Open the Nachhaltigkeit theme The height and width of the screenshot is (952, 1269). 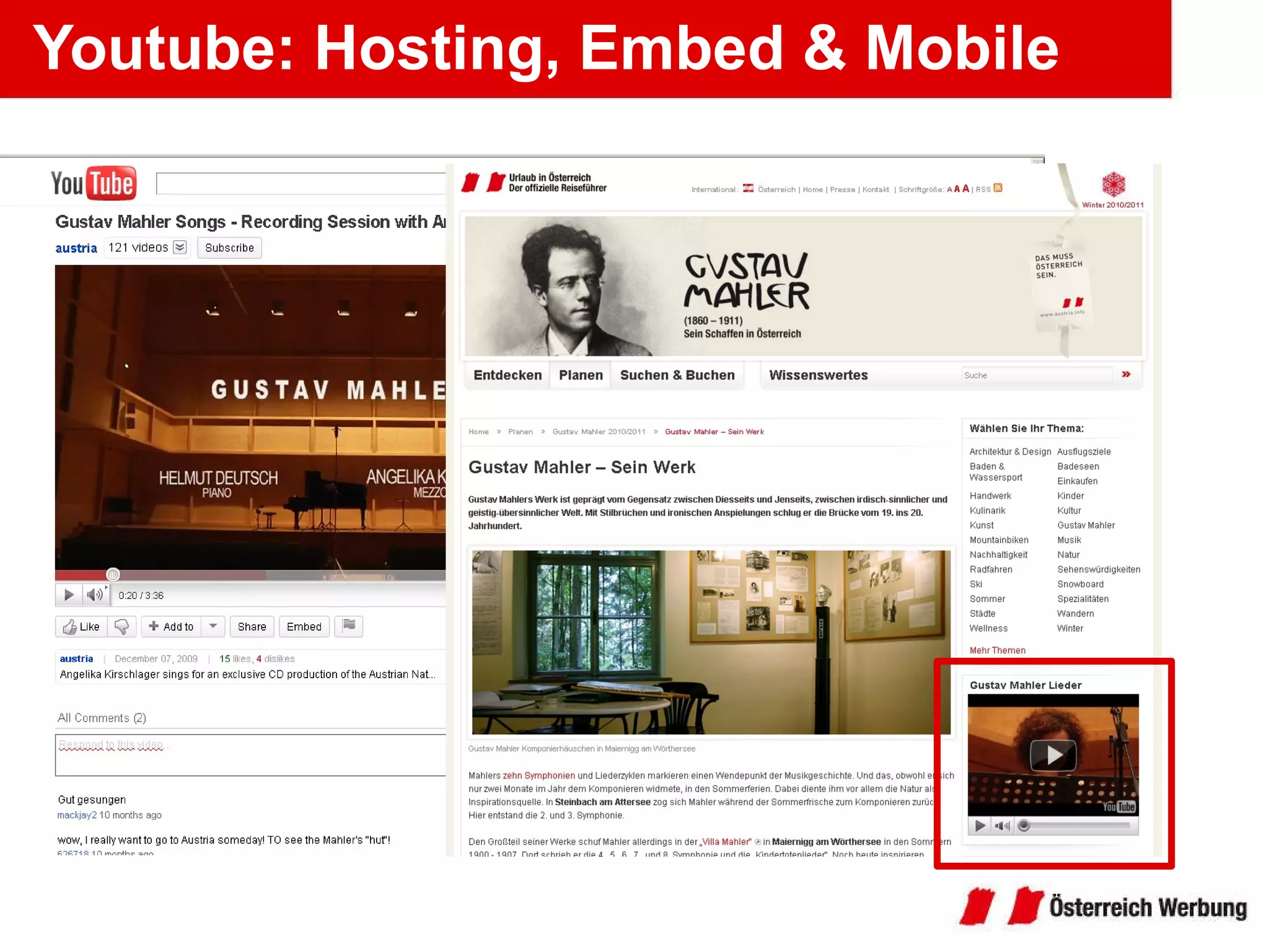[998, 555]
